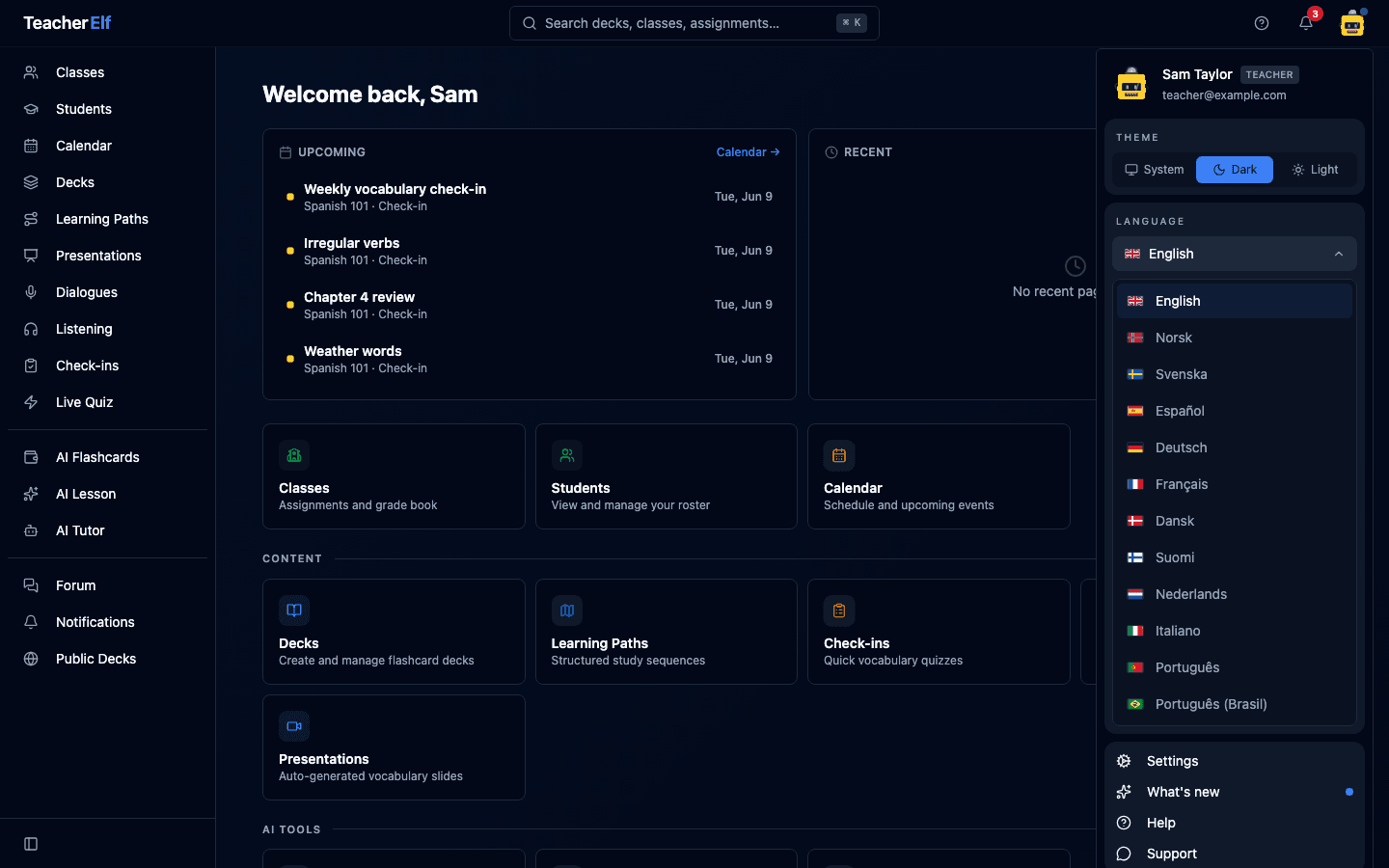Select System theme option
Image resolution: width=1389 pixels, height=868 pixels.
click(x=1155, y=170)
